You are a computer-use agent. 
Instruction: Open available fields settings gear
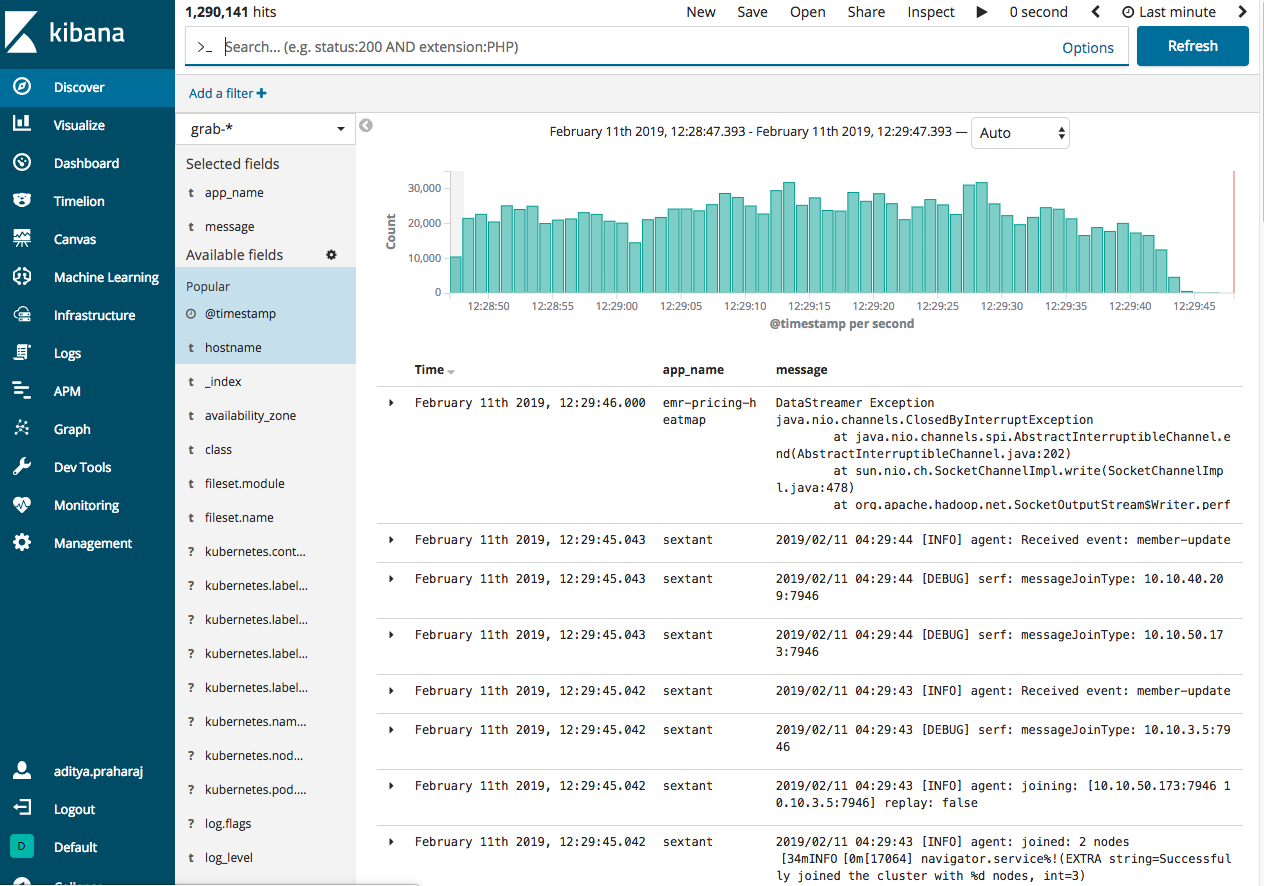(332, 255)
